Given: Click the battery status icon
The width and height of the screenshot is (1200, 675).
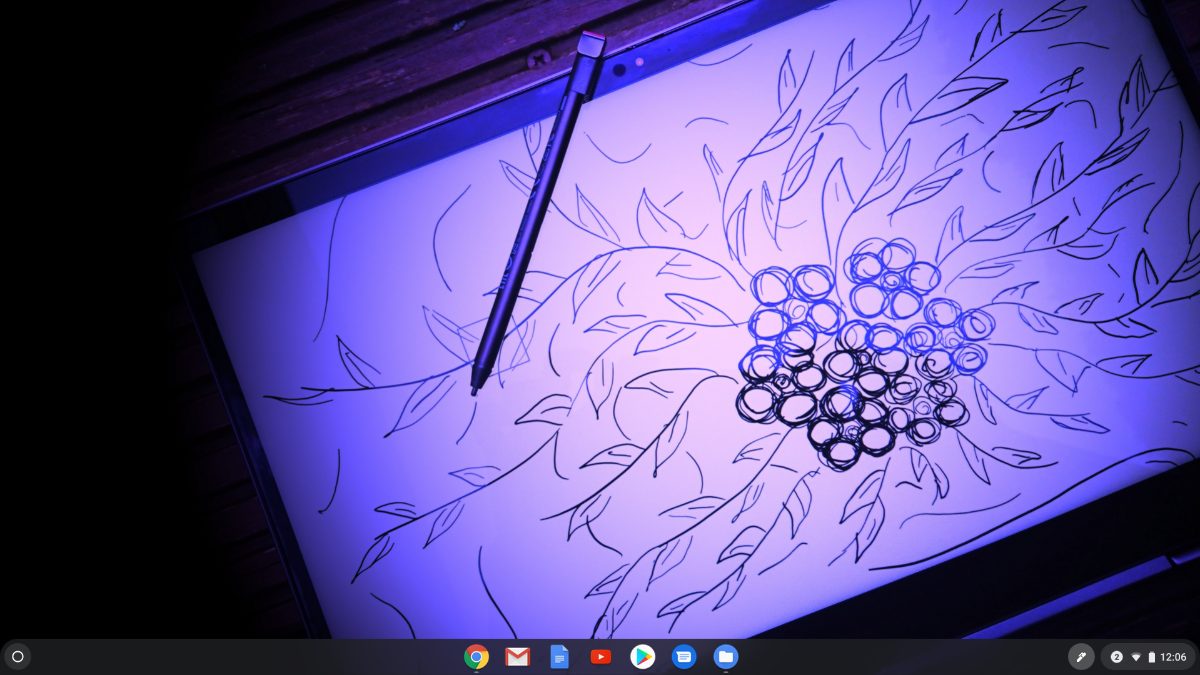Looking at the screenshot, I should point(1151,657).
